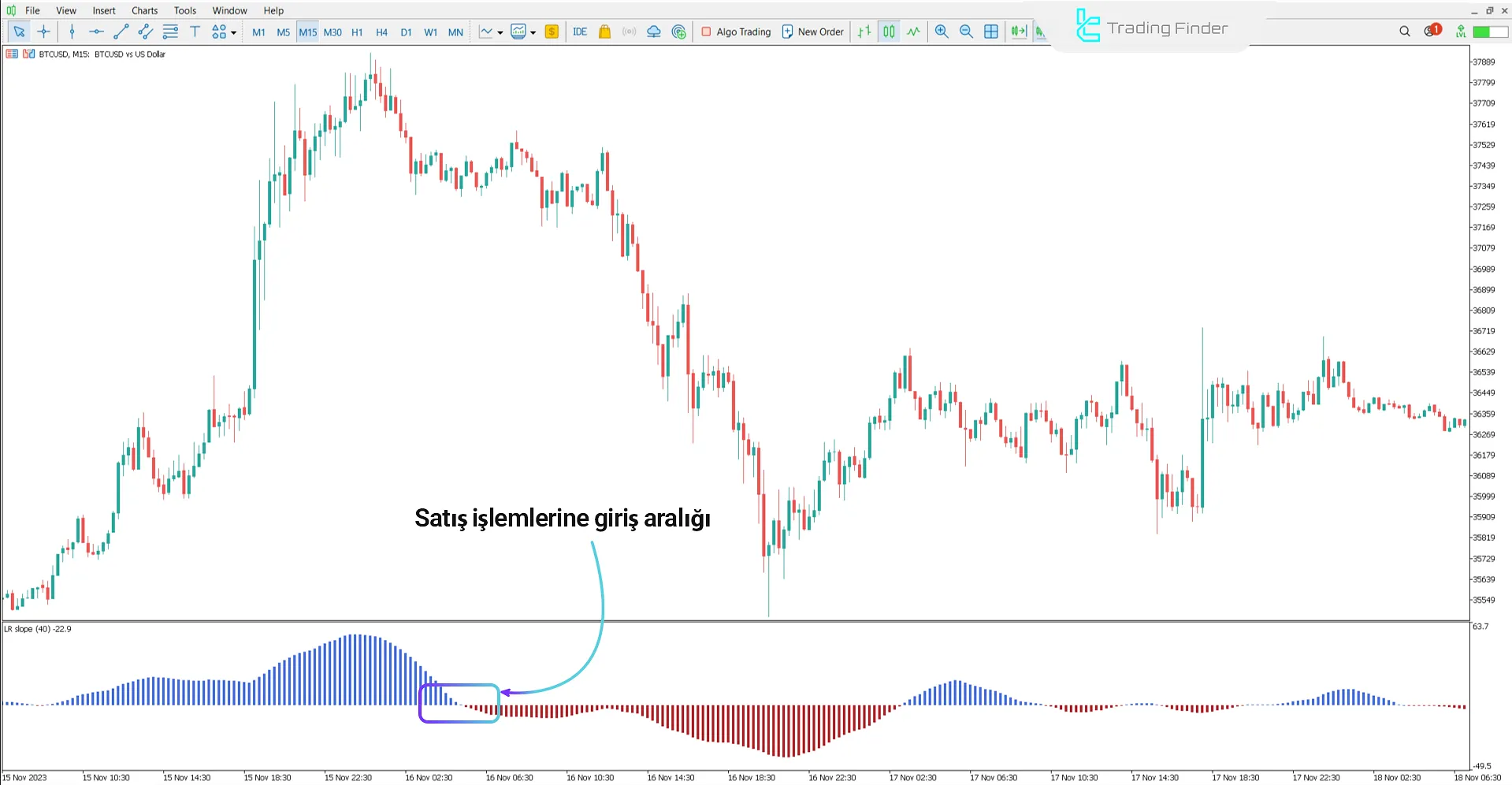This screenshot has height=785, width=1512.
Task: Click the New Order button
Action: [812, 32]
